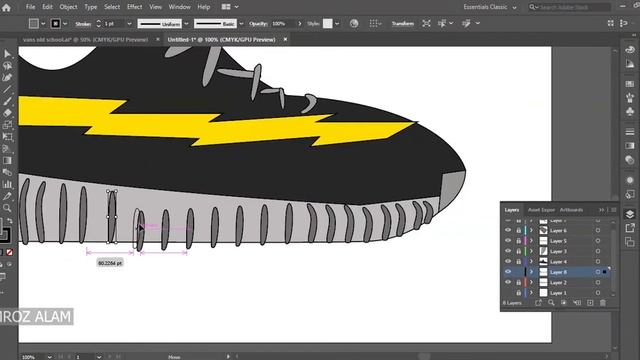Select the Paintbrush tool
The image size is (640, 360).
[x=7, y=101]
